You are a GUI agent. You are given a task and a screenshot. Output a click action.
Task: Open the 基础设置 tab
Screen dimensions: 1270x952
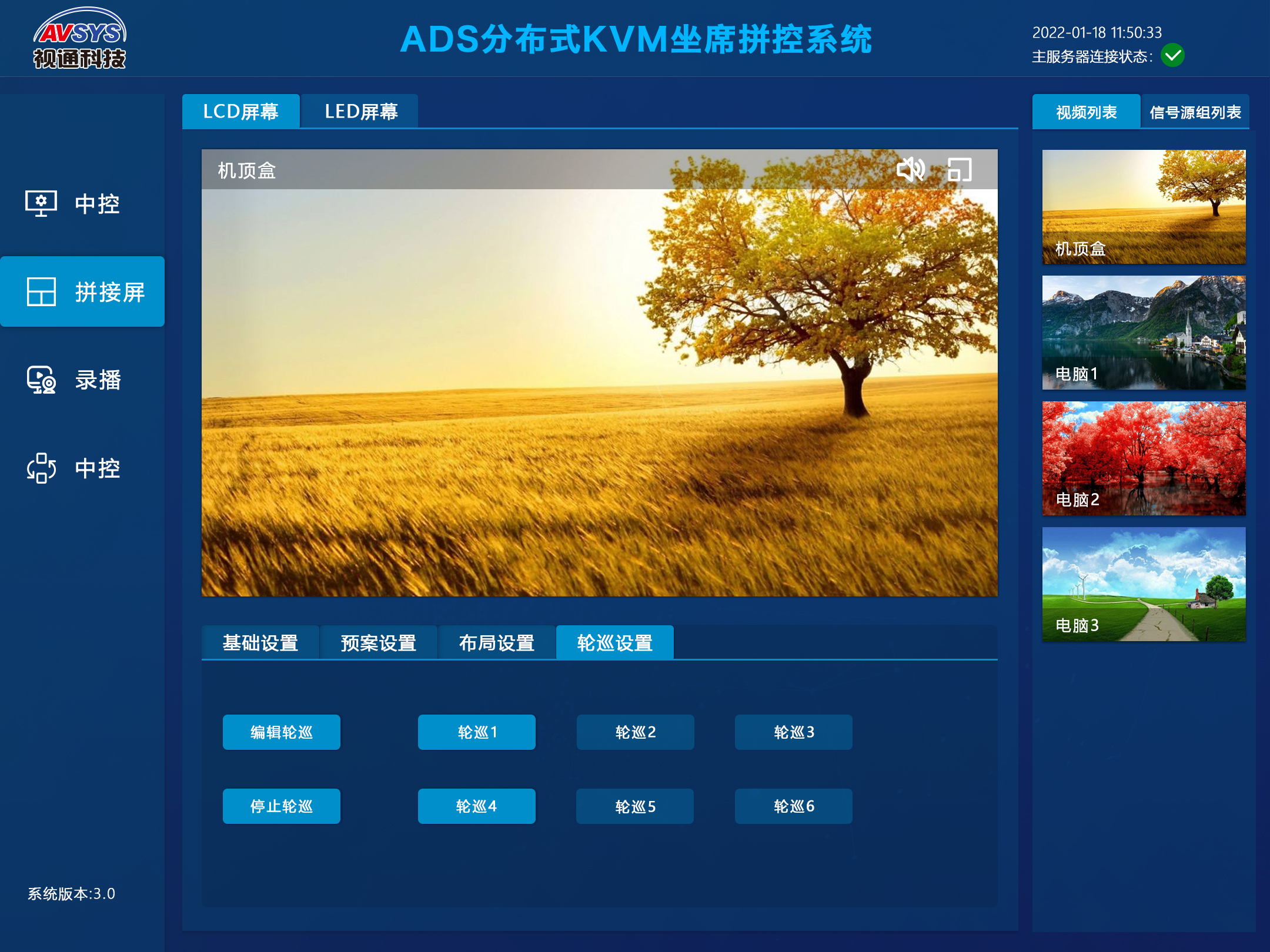(260, 642)
